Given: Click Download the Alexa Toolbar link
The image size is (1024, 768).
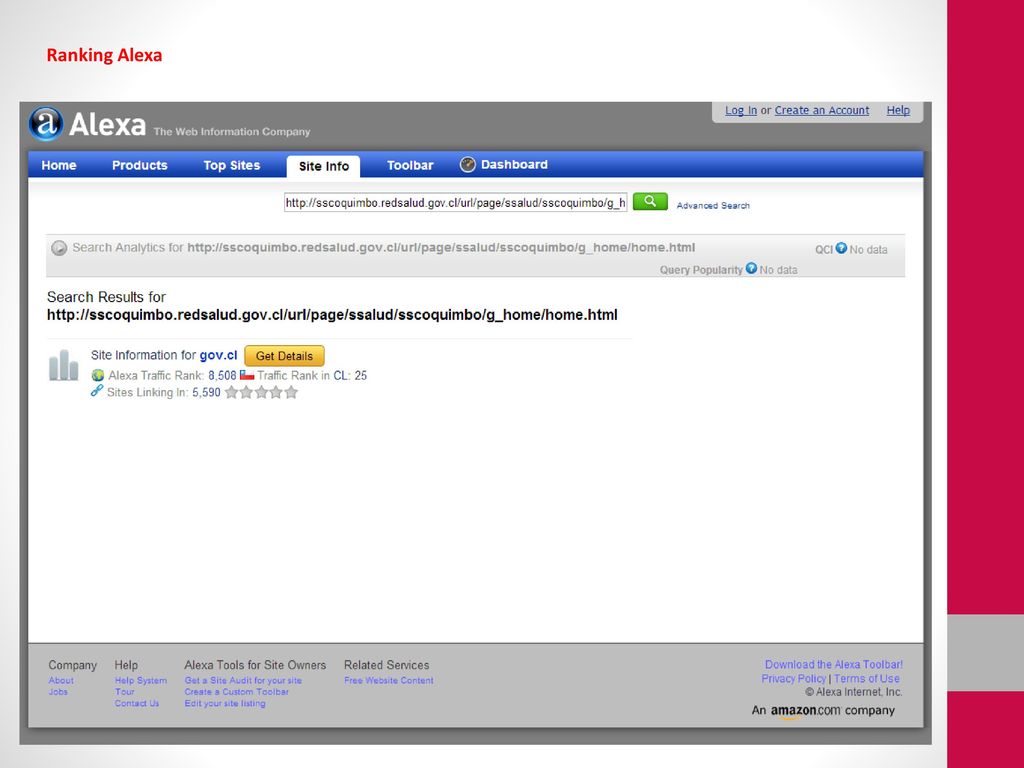Looking at the screenshot, I should pos(834,664).
